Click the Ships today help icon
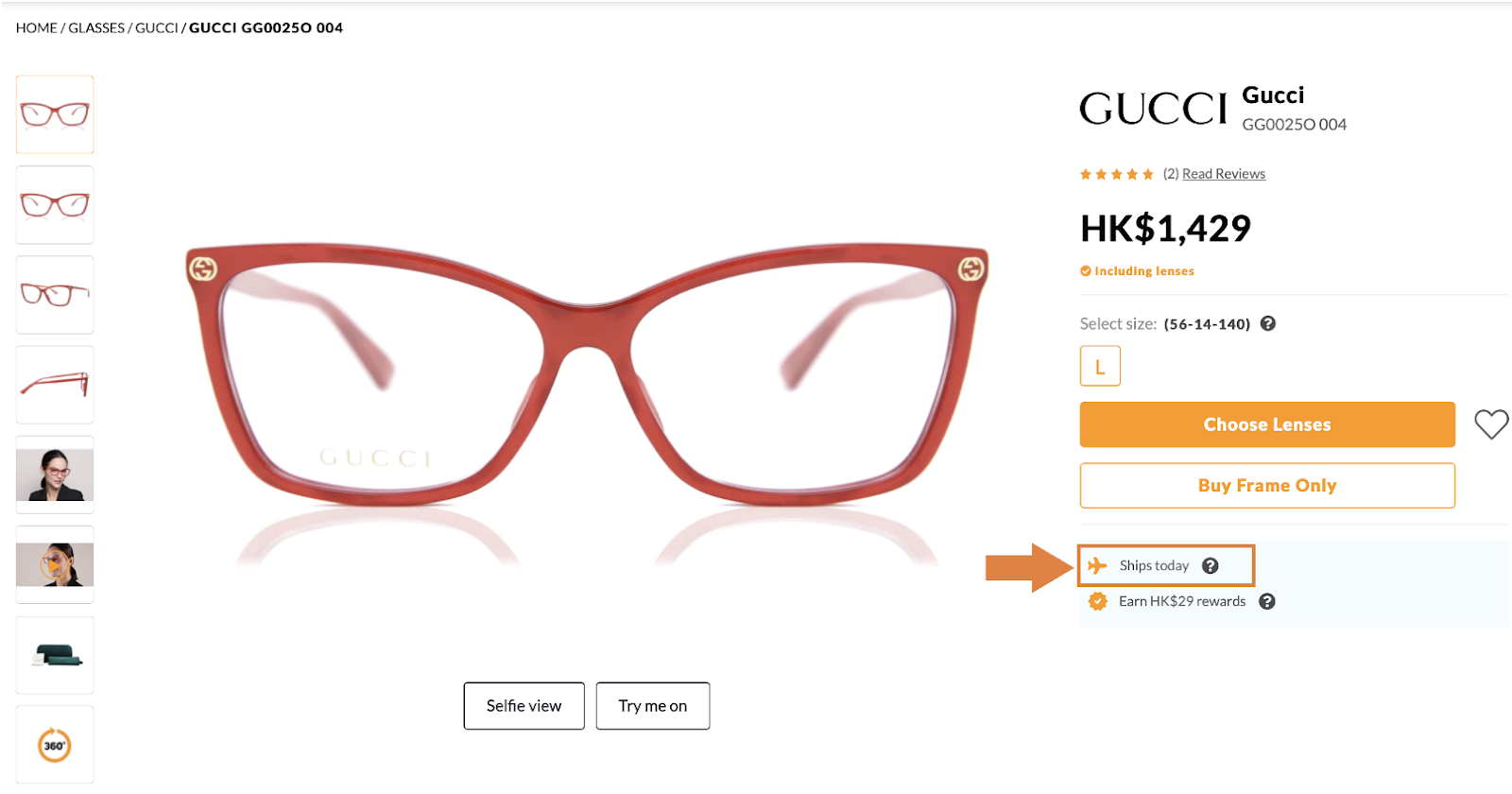 (x=1210, y=565)
